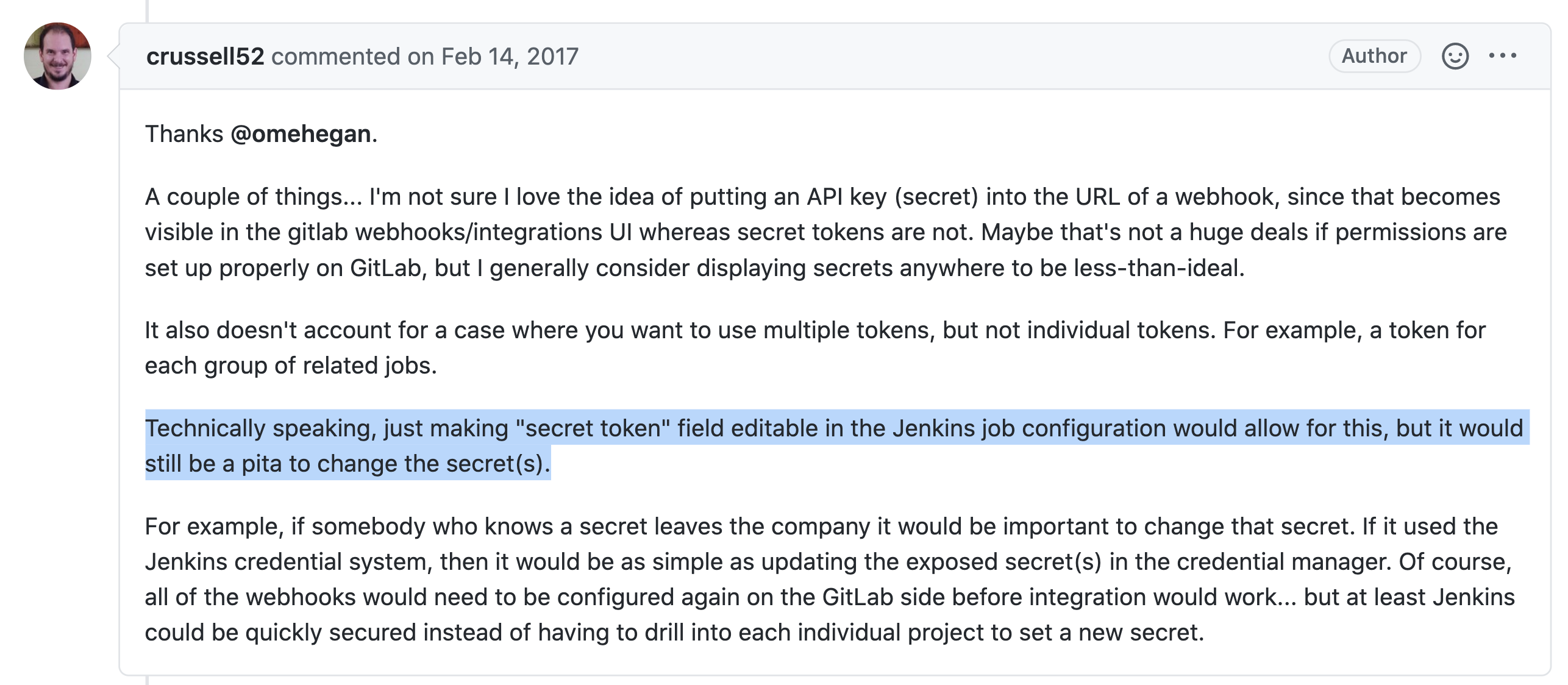Open the @omehegan mention link

(x=301, y=134)
